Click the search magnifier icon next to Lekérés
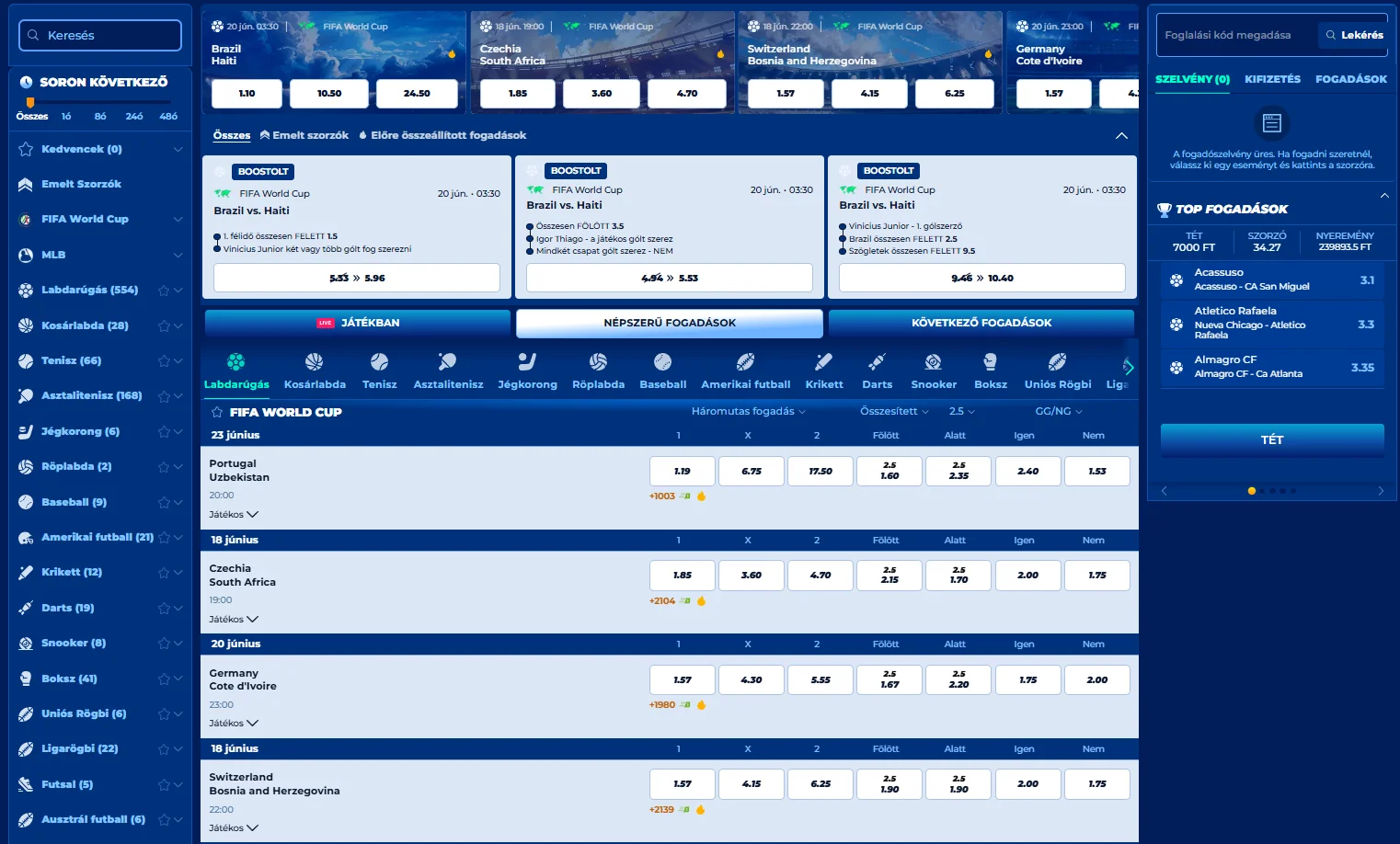 1330,35
